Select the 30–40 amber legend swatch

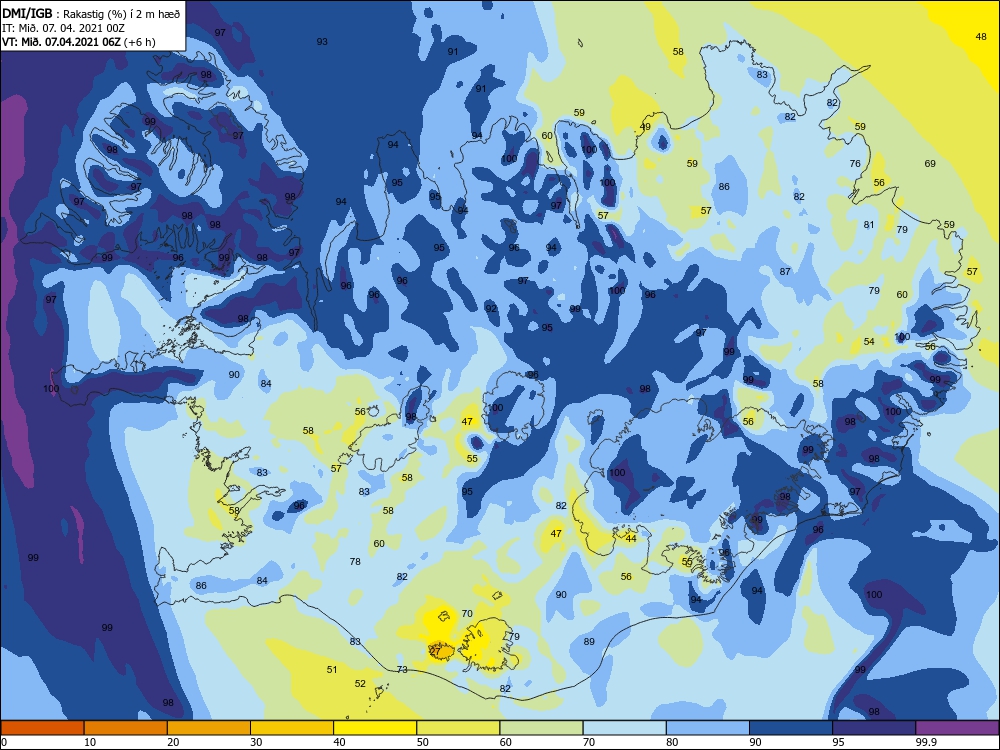pos(292,728)
